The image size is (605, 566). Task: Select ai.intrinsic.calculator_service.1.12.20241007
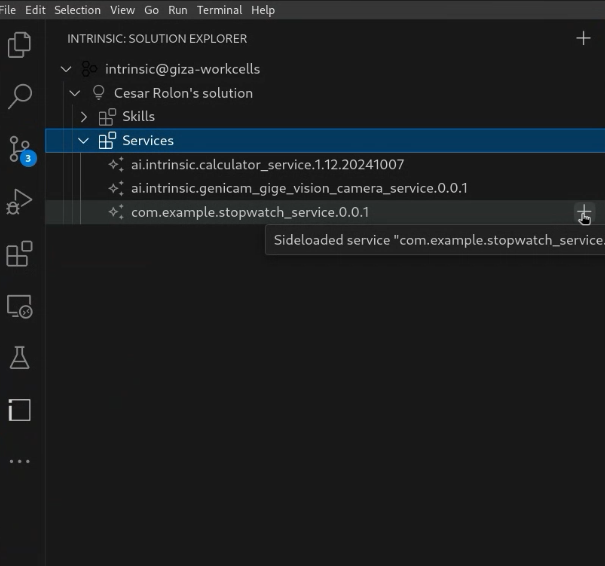pos(267,165)
